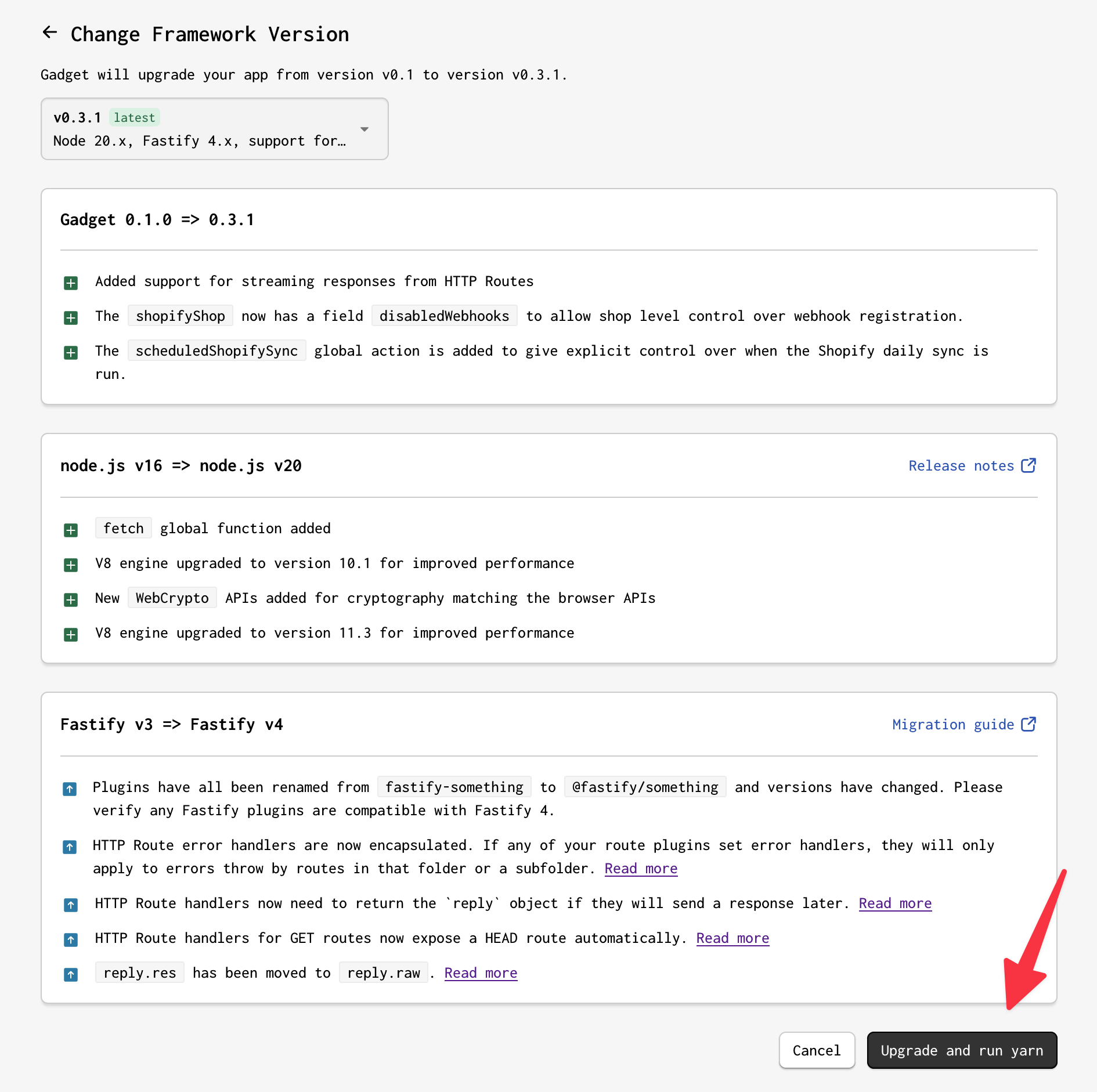
Task: Click the 'disabledWebhooks' code tag
Action: tap(445, 316)
